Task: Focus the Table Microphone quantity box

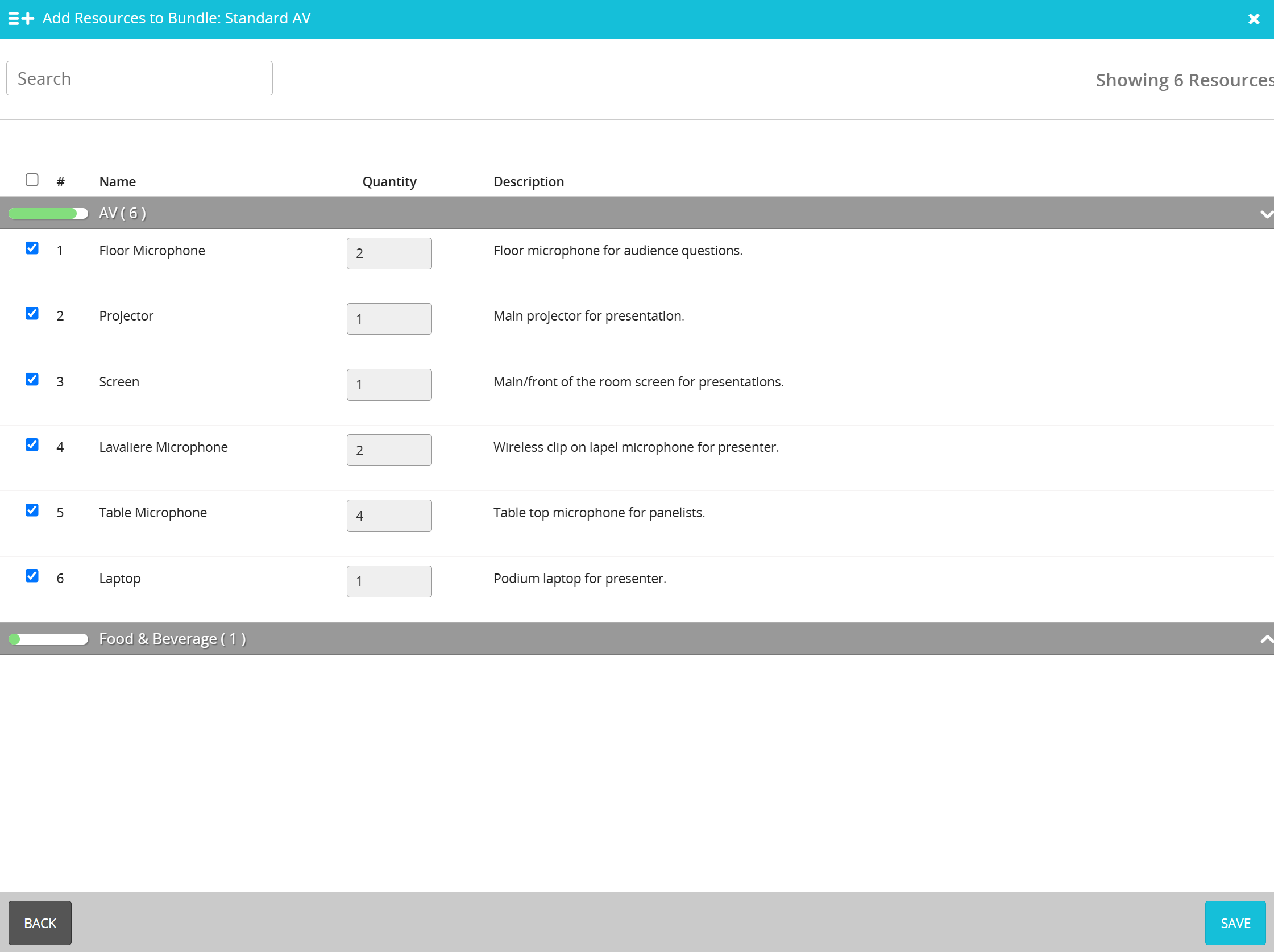Action: [x=389, y=516]
